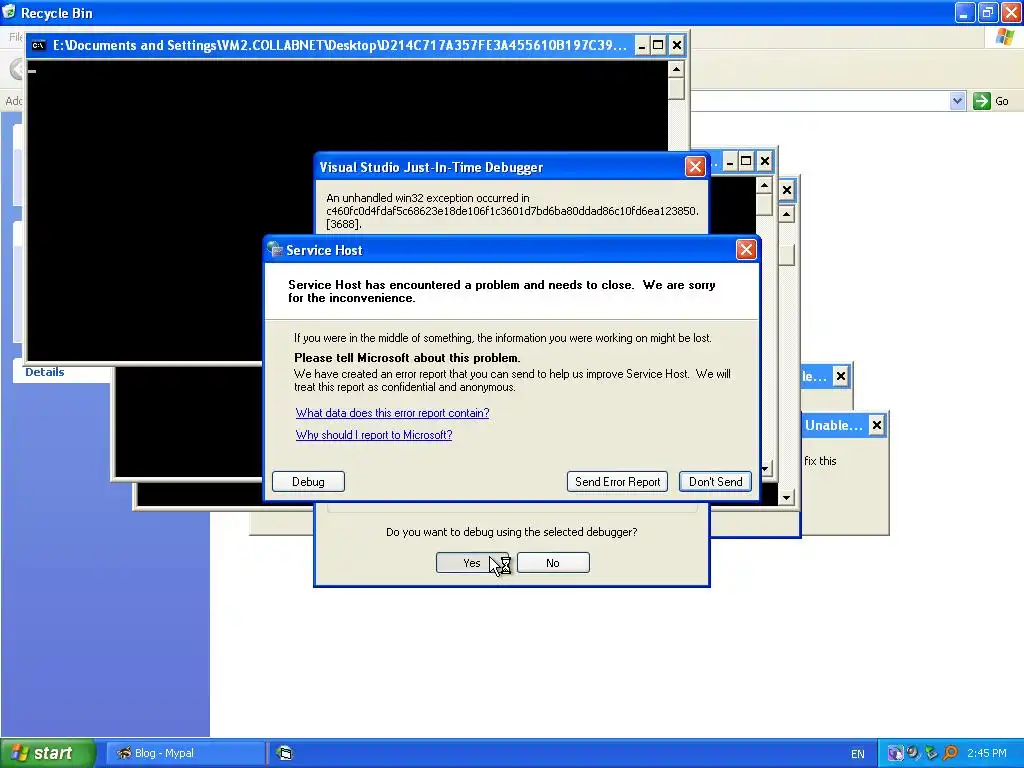Image resolution: width=1024 pixels, height=768 pixels.
Task: Click No in the Just-In-Time Debugger
Action: (552, 563)
